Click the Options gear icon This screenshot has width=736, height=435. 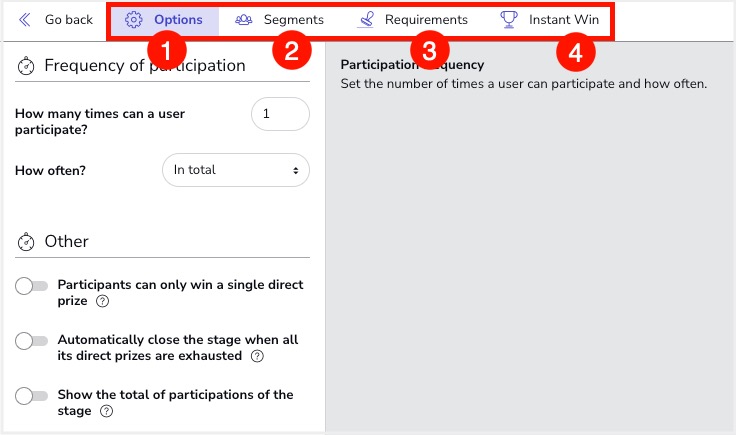click(x=134, y=20)
